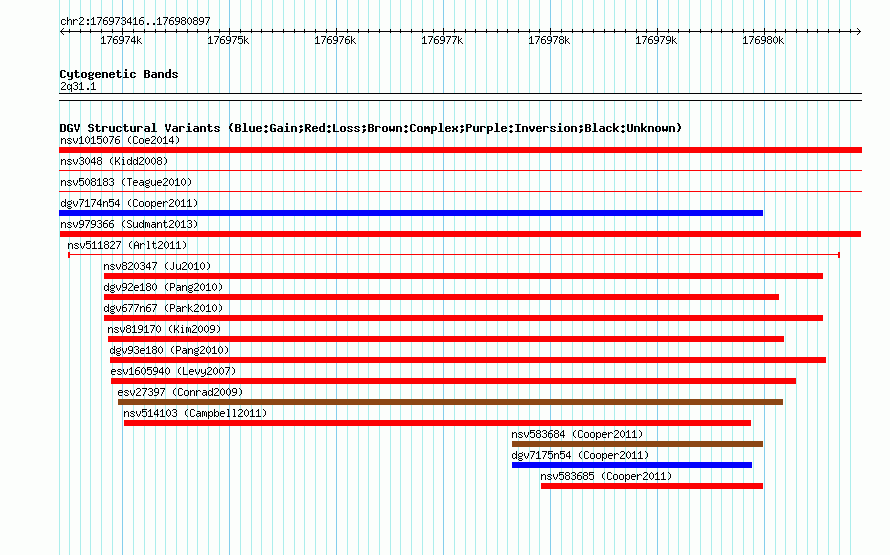890x555 pixels.
Task: Open the dgv92e180 (Pang2010) label
Action: [x=163, y=287]
